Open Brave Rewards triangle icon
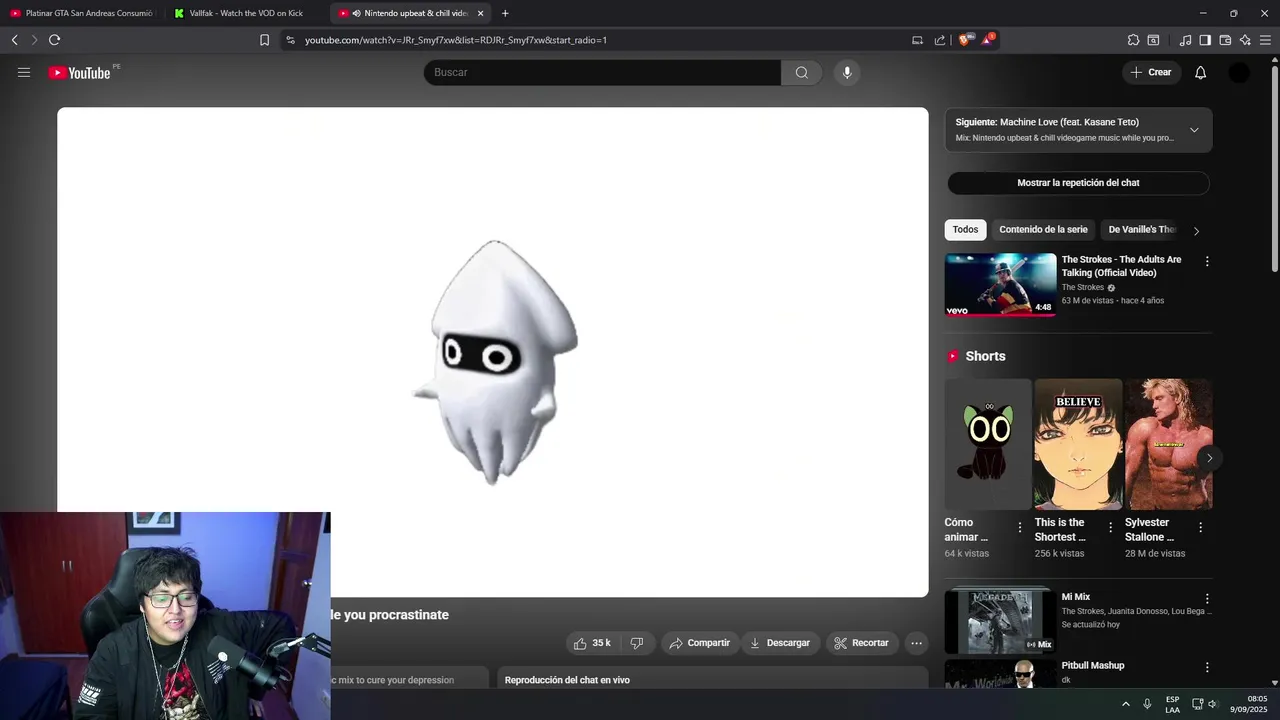The height and width of the screenshot is (720, 1280). pyautogui.click(x=988, y=40)
